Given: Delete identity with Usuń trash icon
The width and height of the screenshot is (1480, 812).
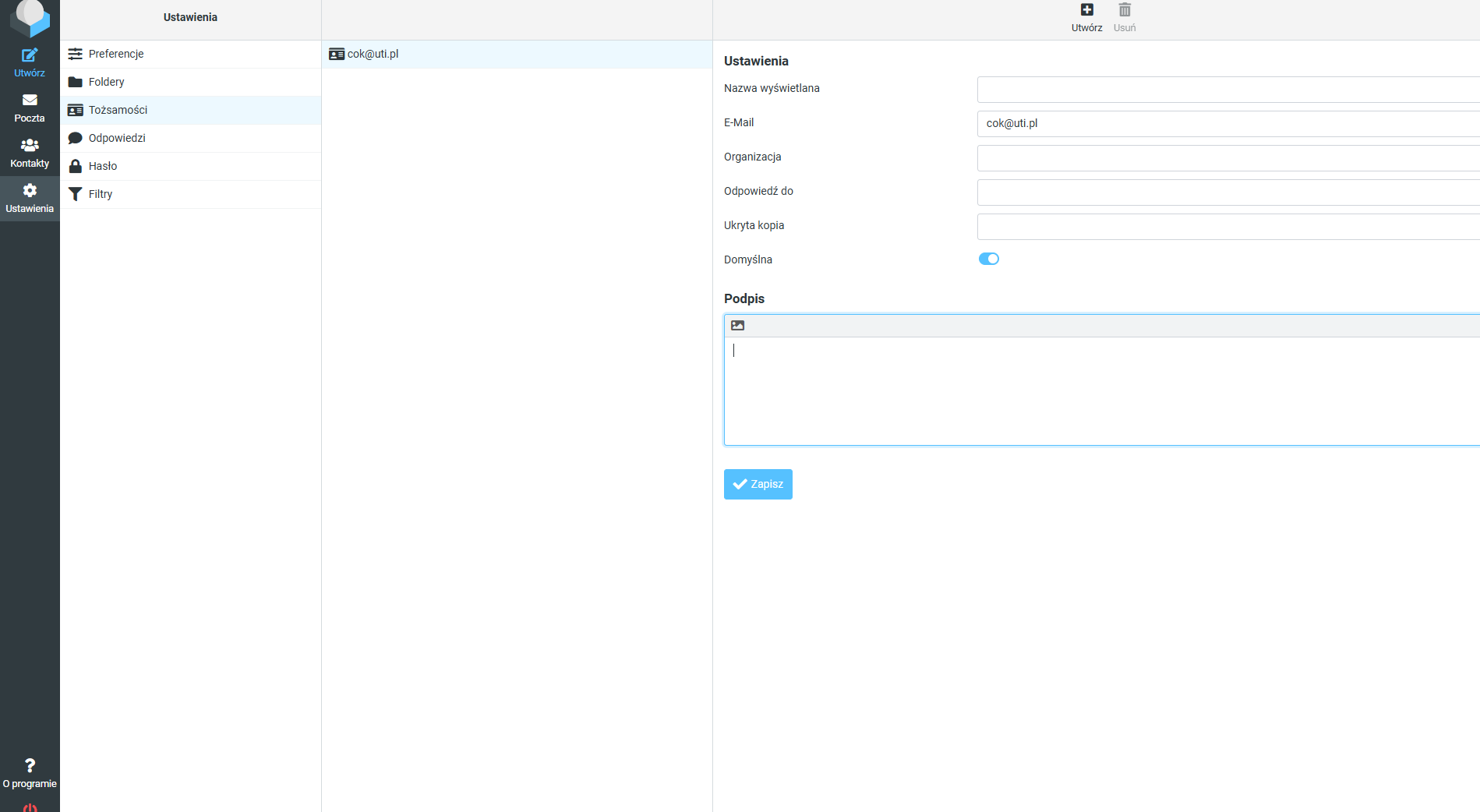Looking at the screenshot, I should (1125, 18).
